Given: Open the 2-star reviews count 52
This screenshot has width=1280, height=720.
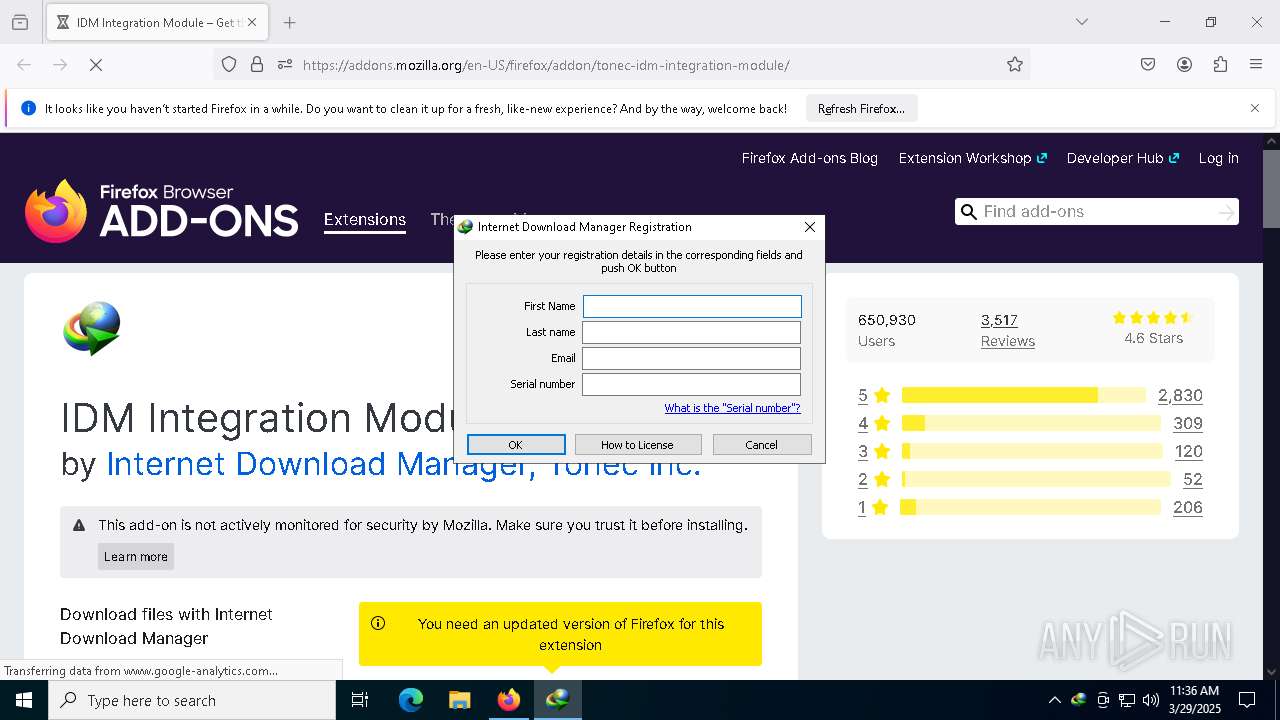Looking at the screenshot, I should (x=1192, y=479).
